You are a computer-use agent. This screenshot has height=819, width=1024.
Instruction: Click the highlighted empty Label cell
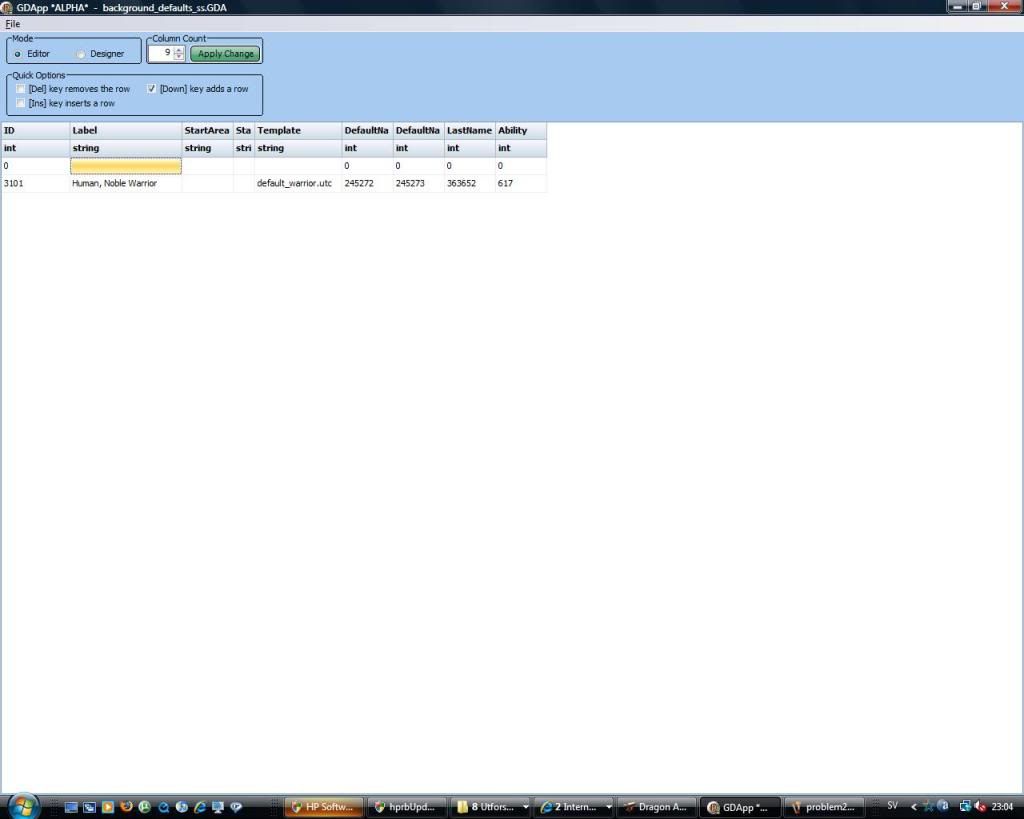[x=125, y=166]
